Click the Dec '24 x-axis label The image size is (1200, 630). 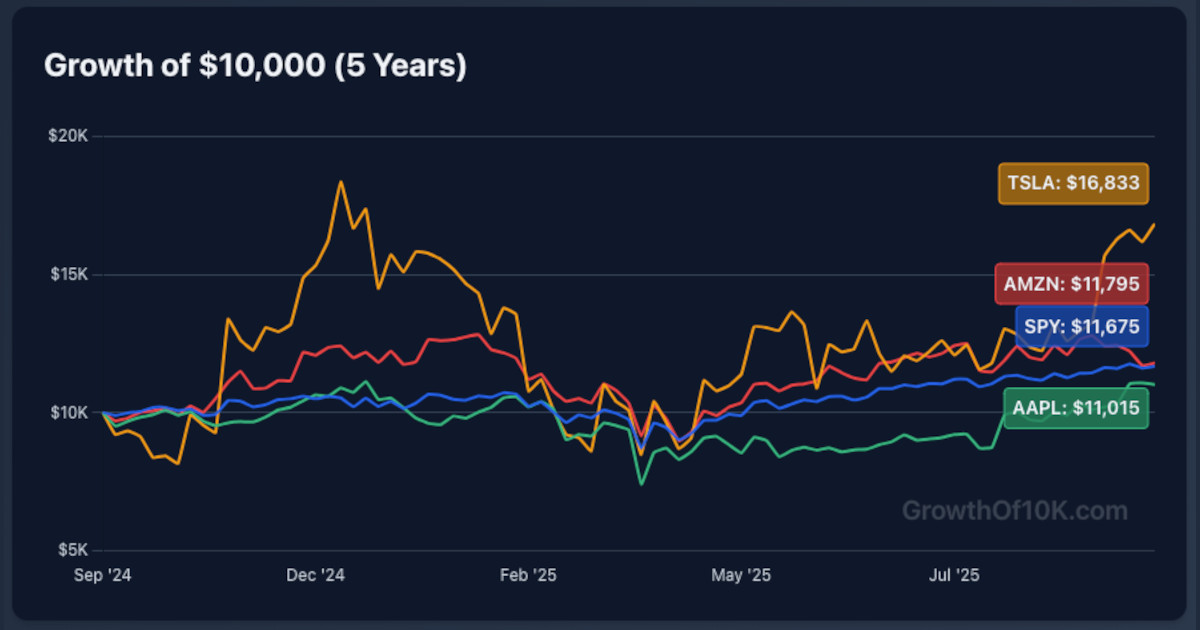(315, 575)
